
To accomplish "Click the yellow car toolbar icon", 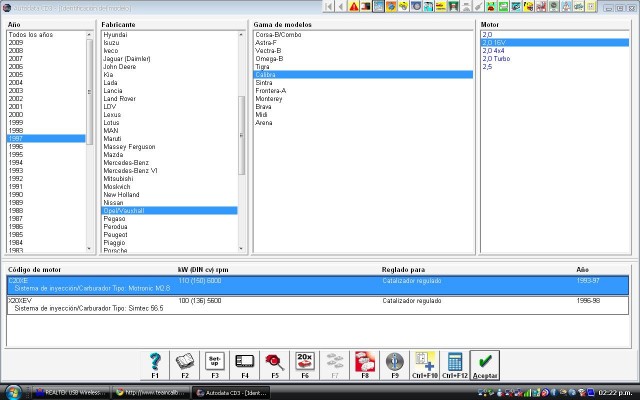I will [404, 7].
